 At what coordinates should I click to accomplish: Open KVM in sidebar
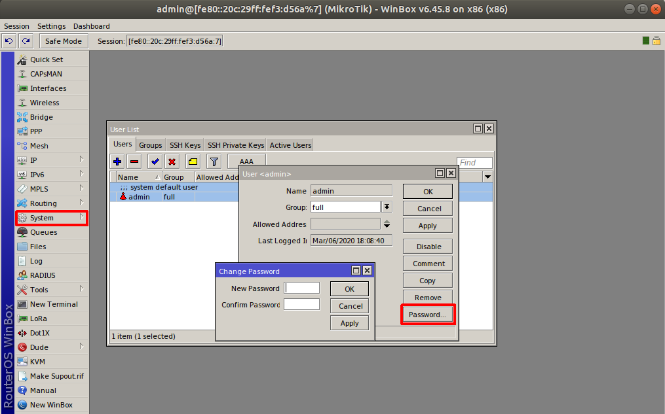pos(52,361)
